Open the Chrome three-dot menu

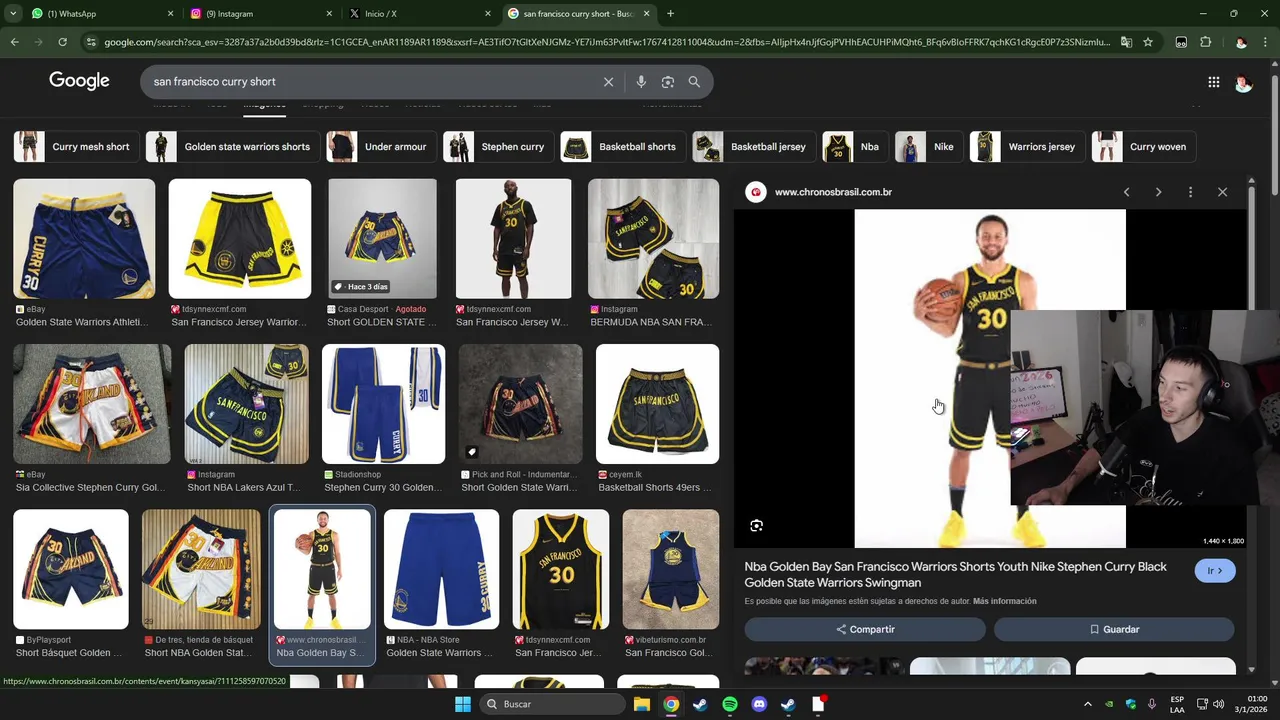point(1266,42)
